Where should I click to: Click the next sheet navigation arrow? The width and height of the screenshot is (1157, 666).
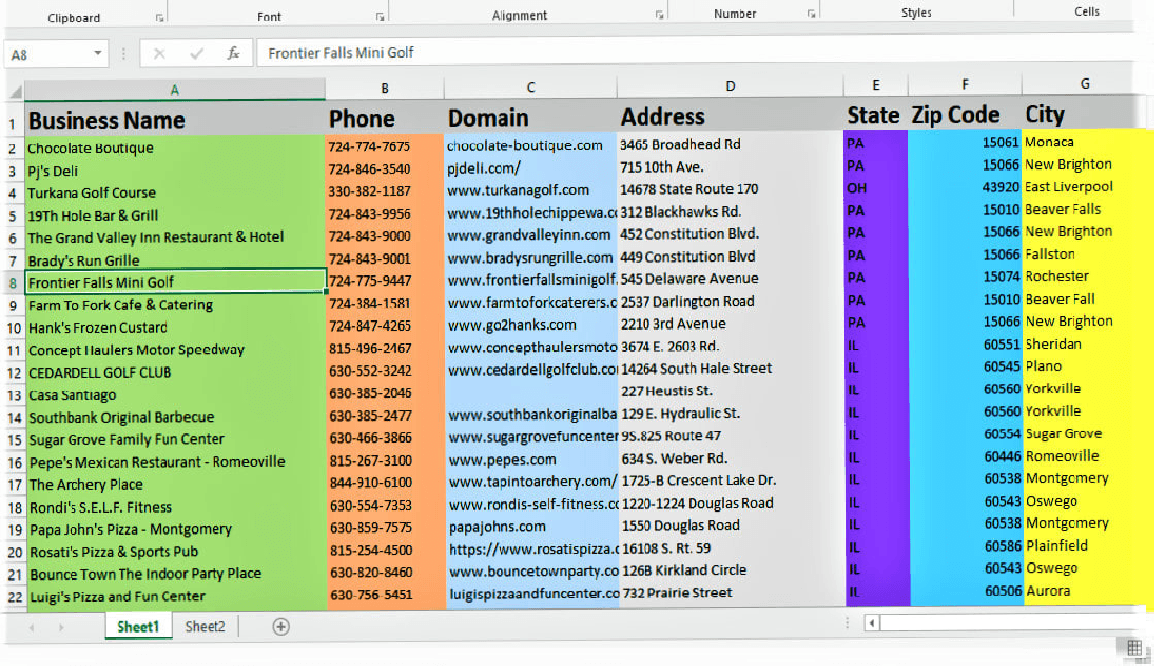click(61, 627)
